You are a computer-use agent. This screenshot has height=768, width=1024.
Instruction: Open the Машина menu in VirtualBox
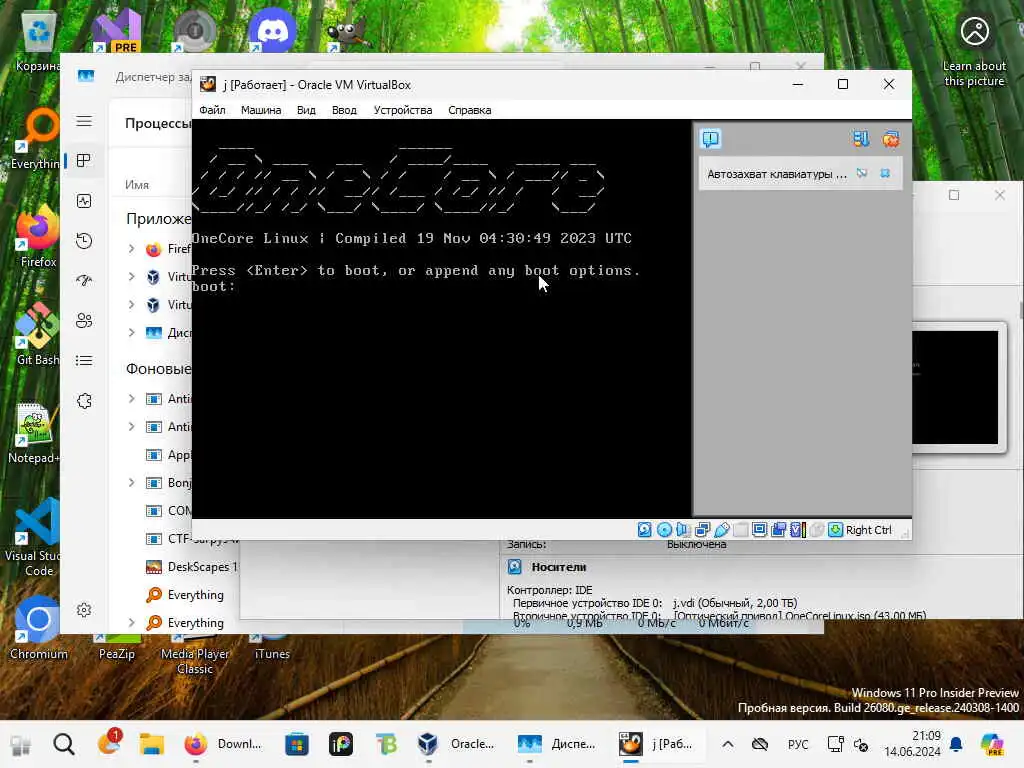pyautogui.click(x=261, y=110)
